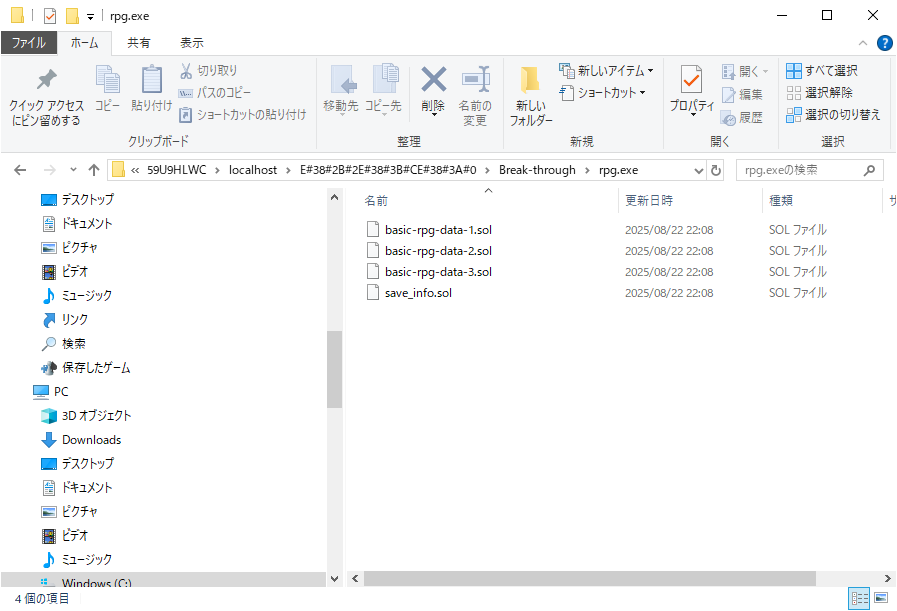Click the Delete (削除) red X icon

pos(433,82)
